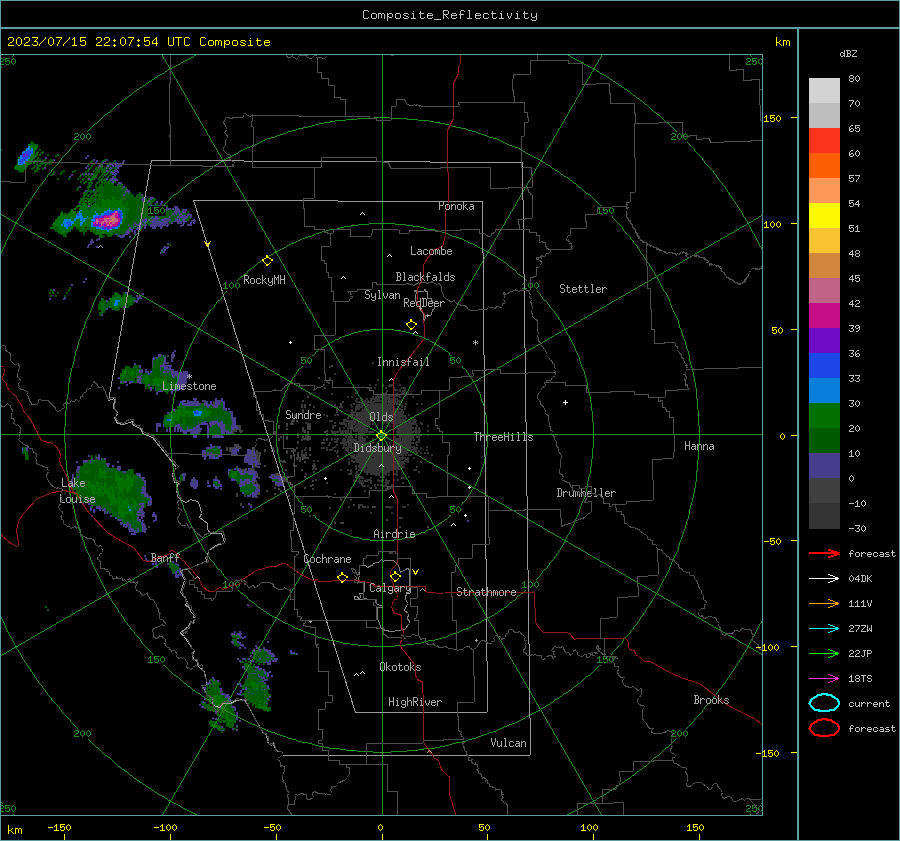Click the yellow V marker beside the Calgary diamond
This screenshot has width=900, height=841.
pyautogui.click(x=416, y=572)
